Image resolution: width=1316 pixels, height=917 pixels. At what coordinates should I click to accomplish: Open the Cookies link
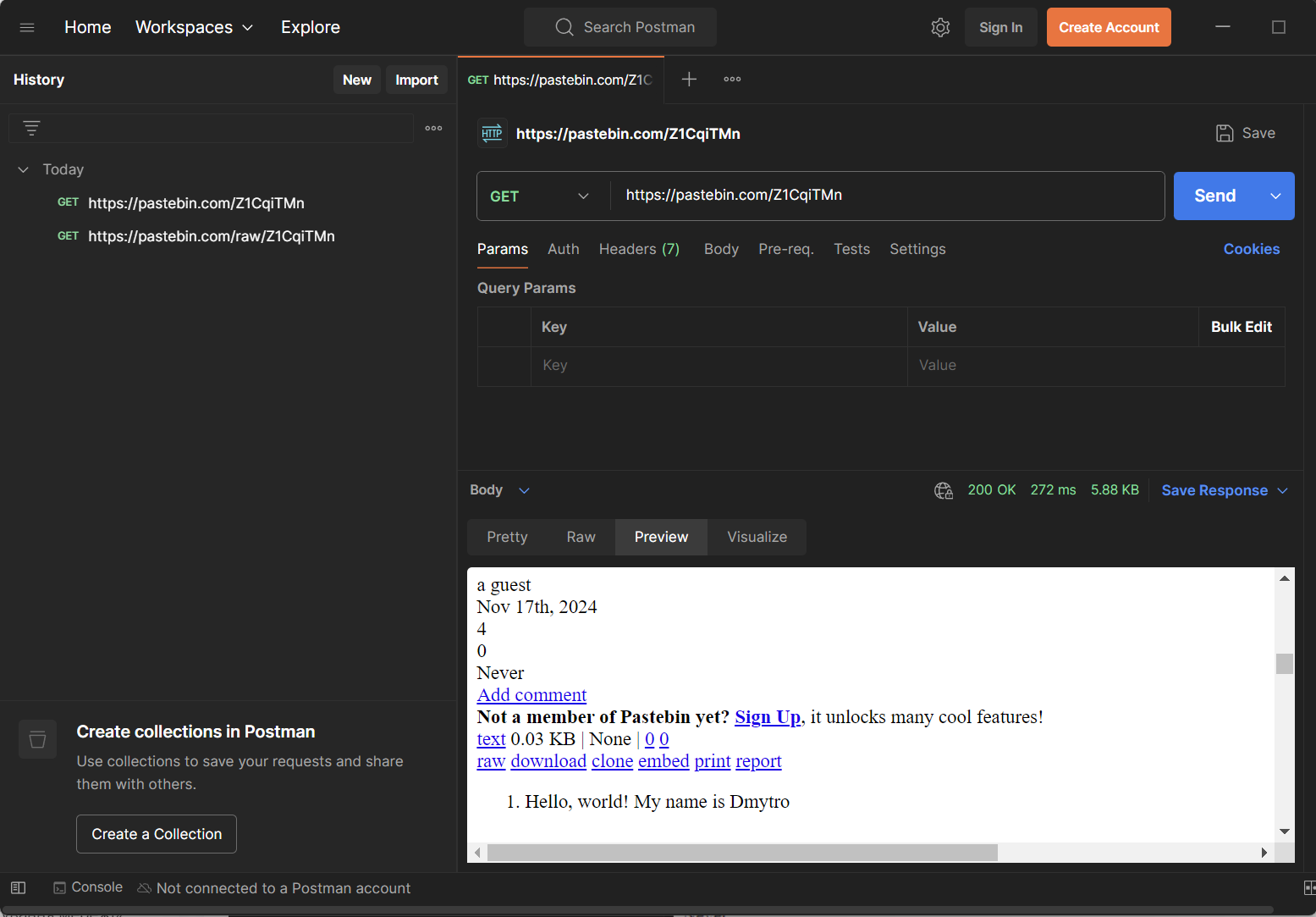tap(1251, 249)
